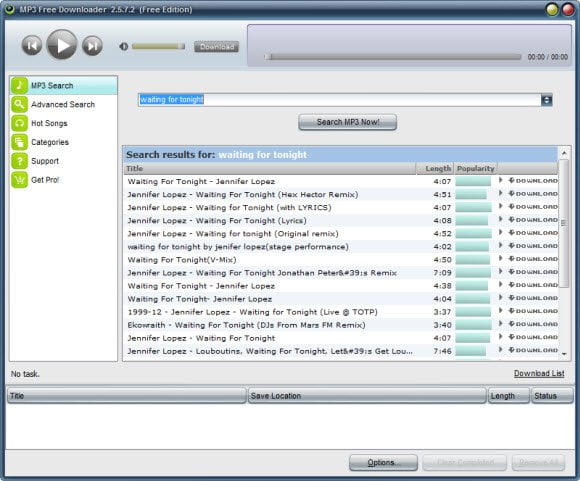The image size is (580, 481).
Task: Preview Live @ TOTP track
Action: 500,310
